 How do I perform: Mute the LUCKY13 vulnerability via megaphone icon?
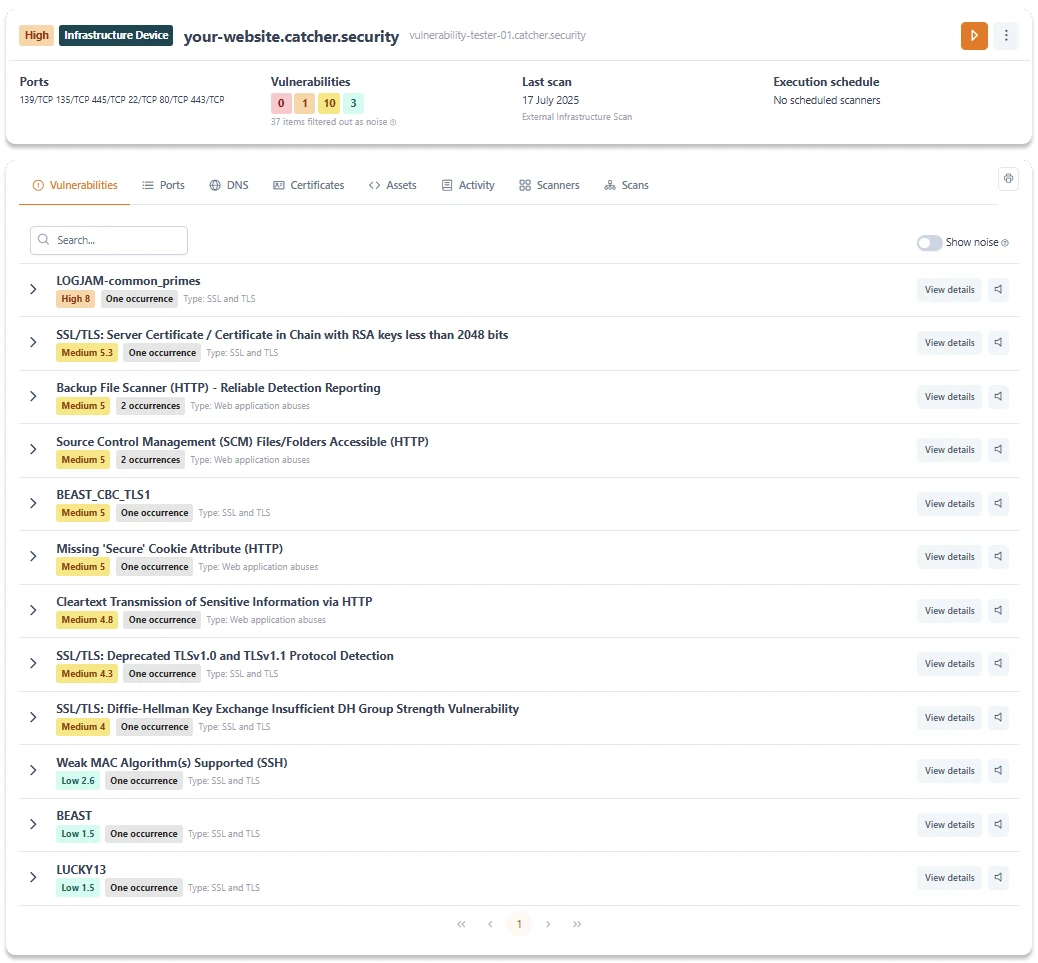point(998,878)
